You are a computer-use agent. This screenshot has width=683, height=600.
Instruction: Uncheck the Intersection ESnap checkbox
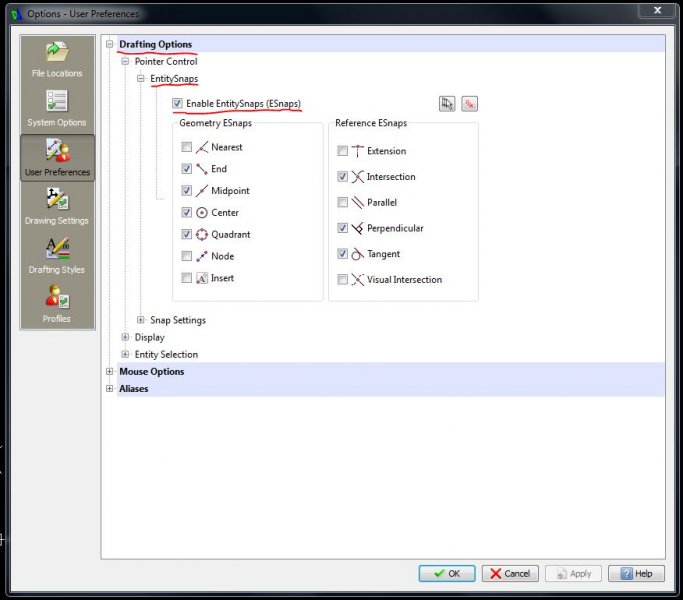pyautogui.click(x=343, y=177)
